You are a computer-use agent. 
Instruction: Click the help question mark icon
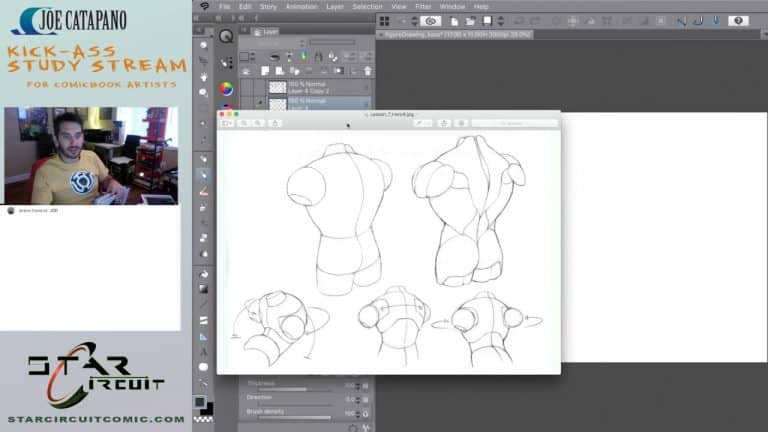point(738,20)
